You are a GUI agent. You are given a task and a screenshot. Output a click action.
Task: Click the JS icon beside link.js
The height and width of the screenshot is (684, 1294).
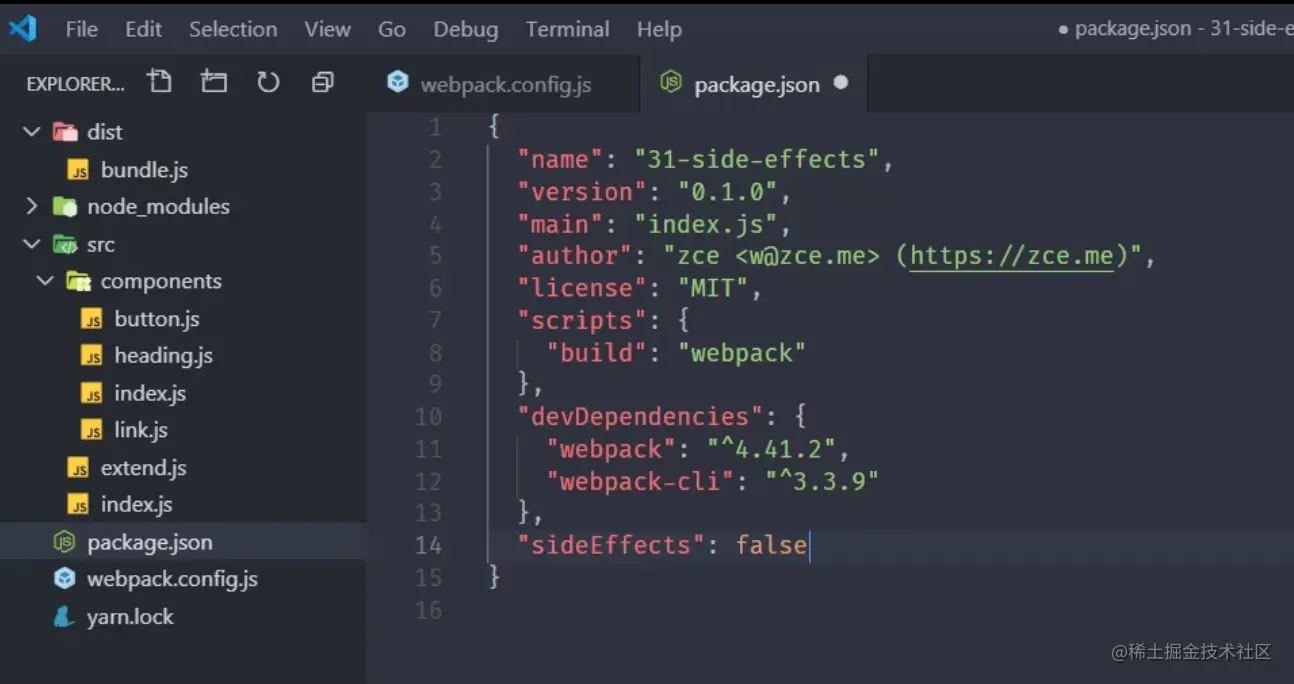92,431
